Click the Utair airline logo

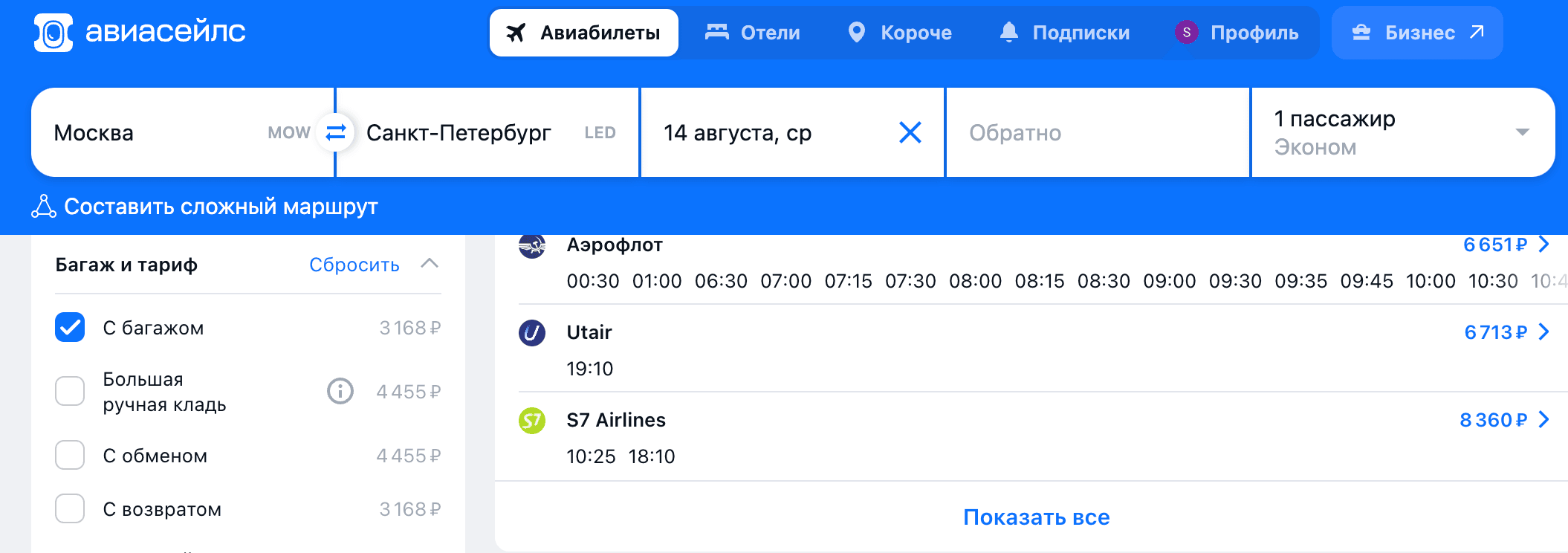(x=532, y=332)
